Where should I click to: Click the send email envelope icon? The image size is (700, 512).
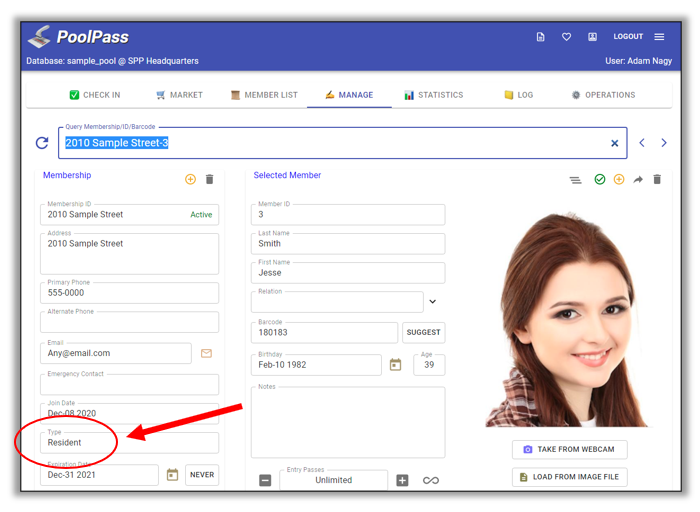(x=206, y=354)
